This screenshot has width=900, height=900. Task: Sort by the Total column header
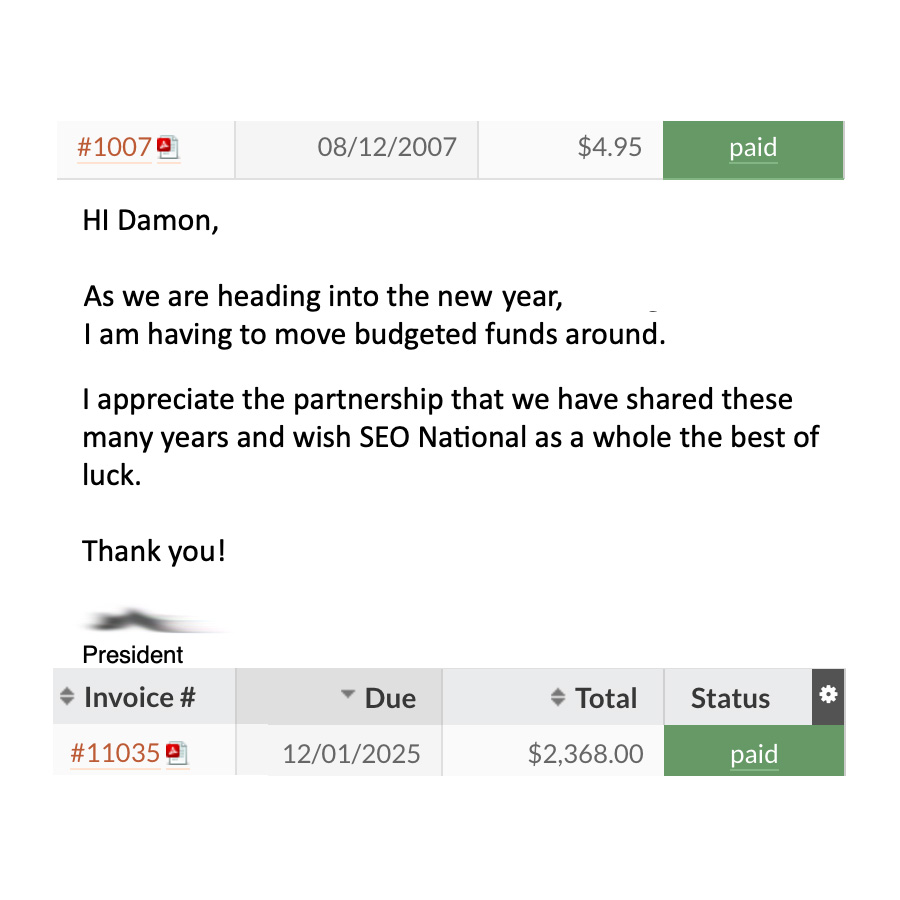pyautogui.click(x=607, y=698)
